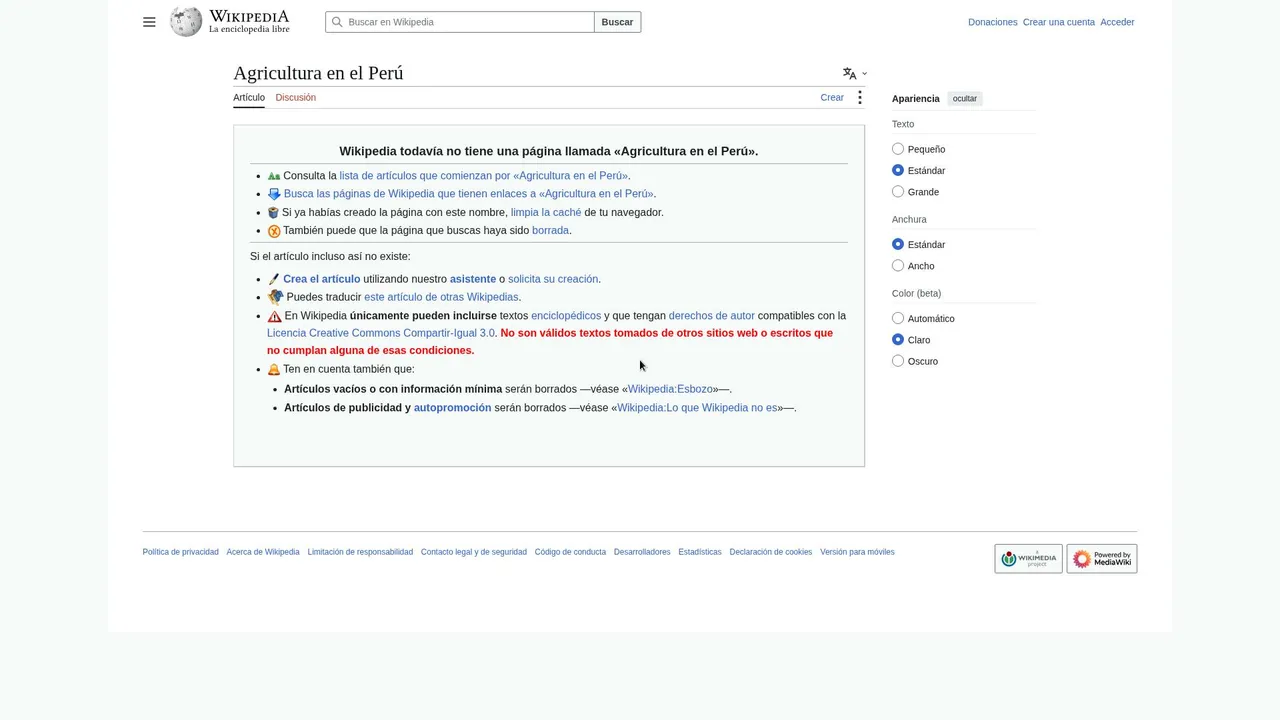Select Automático color mode

(x=897, y=318)
